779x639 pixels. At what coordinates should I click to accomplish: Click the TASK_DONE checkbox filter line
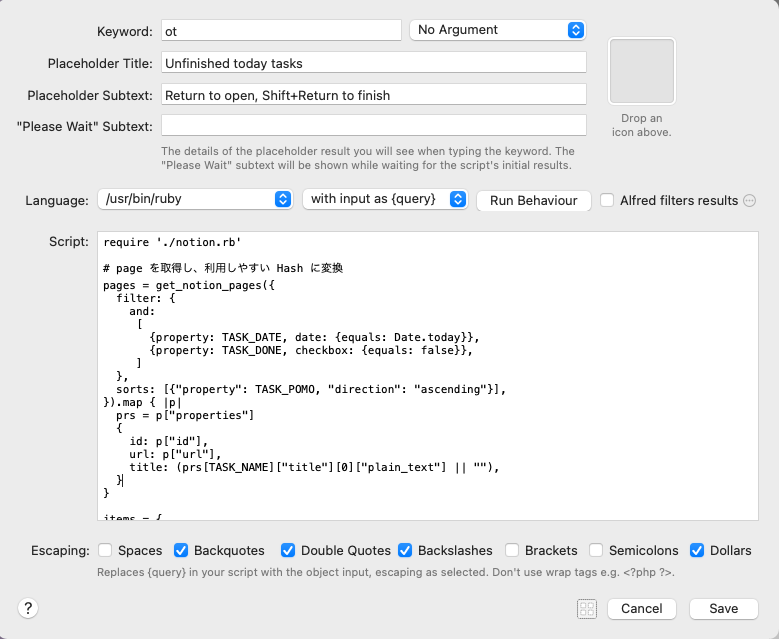(x=311, y=350)
